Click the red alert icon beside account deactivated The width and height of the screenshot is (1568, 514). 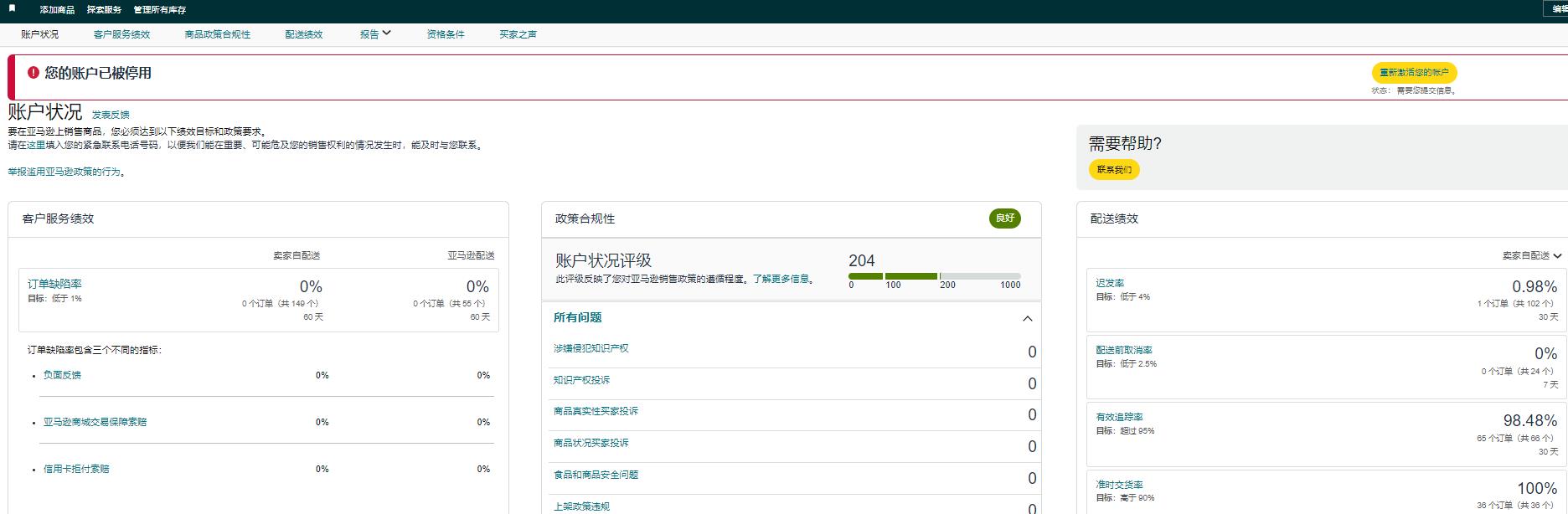[x=34, y=73]
